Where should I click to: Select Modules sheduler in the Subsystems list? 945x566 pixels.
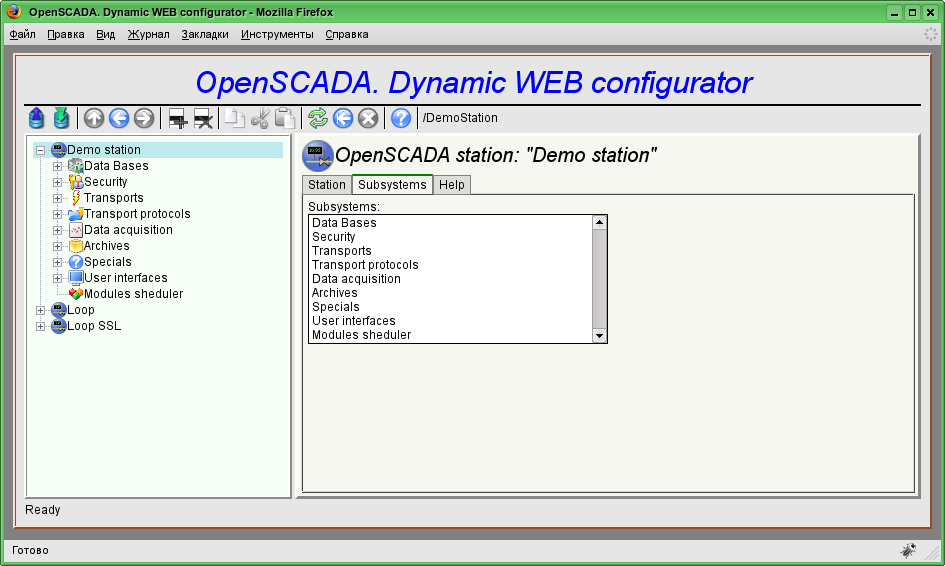point(450,335)
